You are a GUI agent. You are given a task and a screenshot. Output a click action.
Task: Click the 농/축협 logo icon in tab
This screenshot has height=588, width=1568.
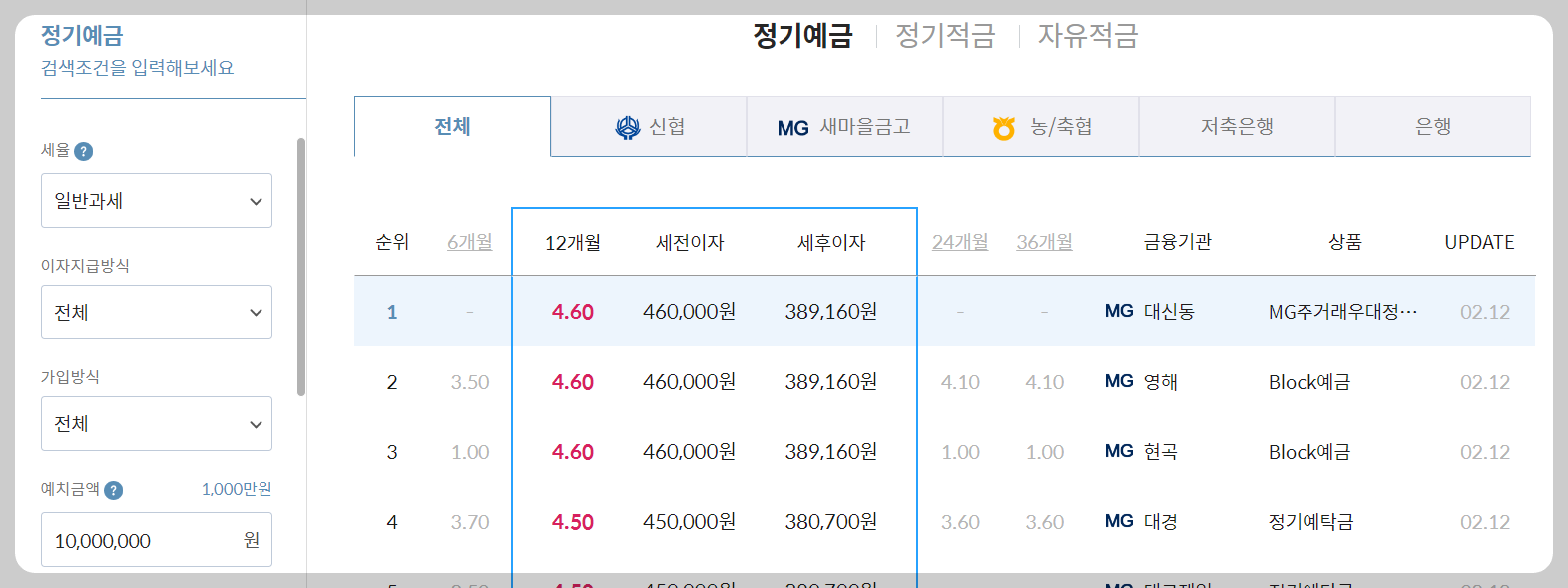point(1004,128)
